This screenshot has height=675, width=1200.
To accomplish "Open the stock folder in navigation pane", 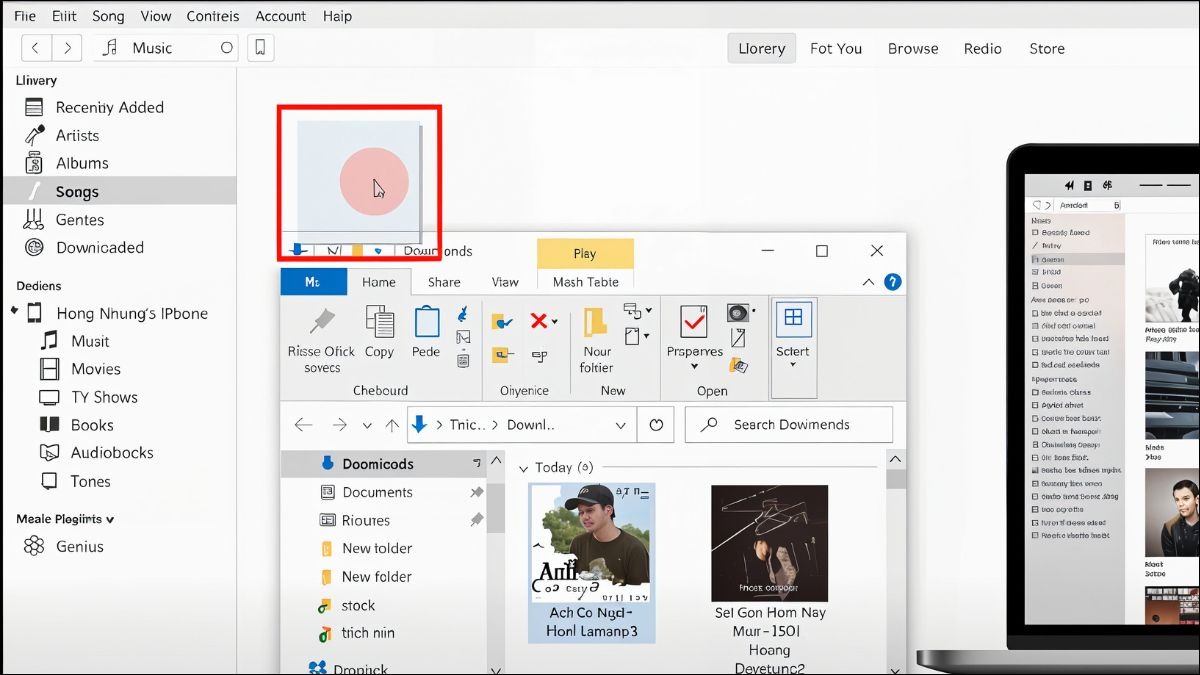I will pos(358,605).
